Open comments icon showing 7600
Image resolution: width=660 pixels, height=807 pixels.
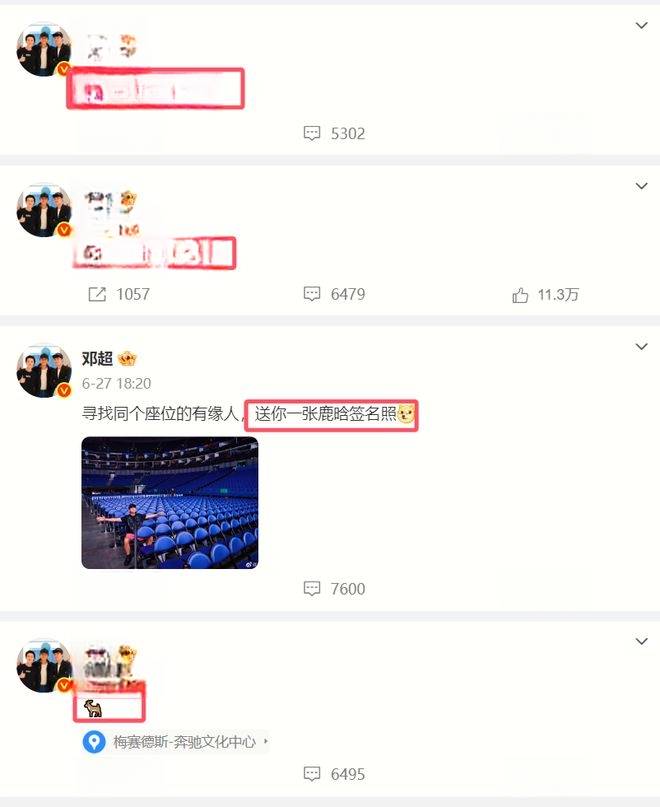coord(311,588)
